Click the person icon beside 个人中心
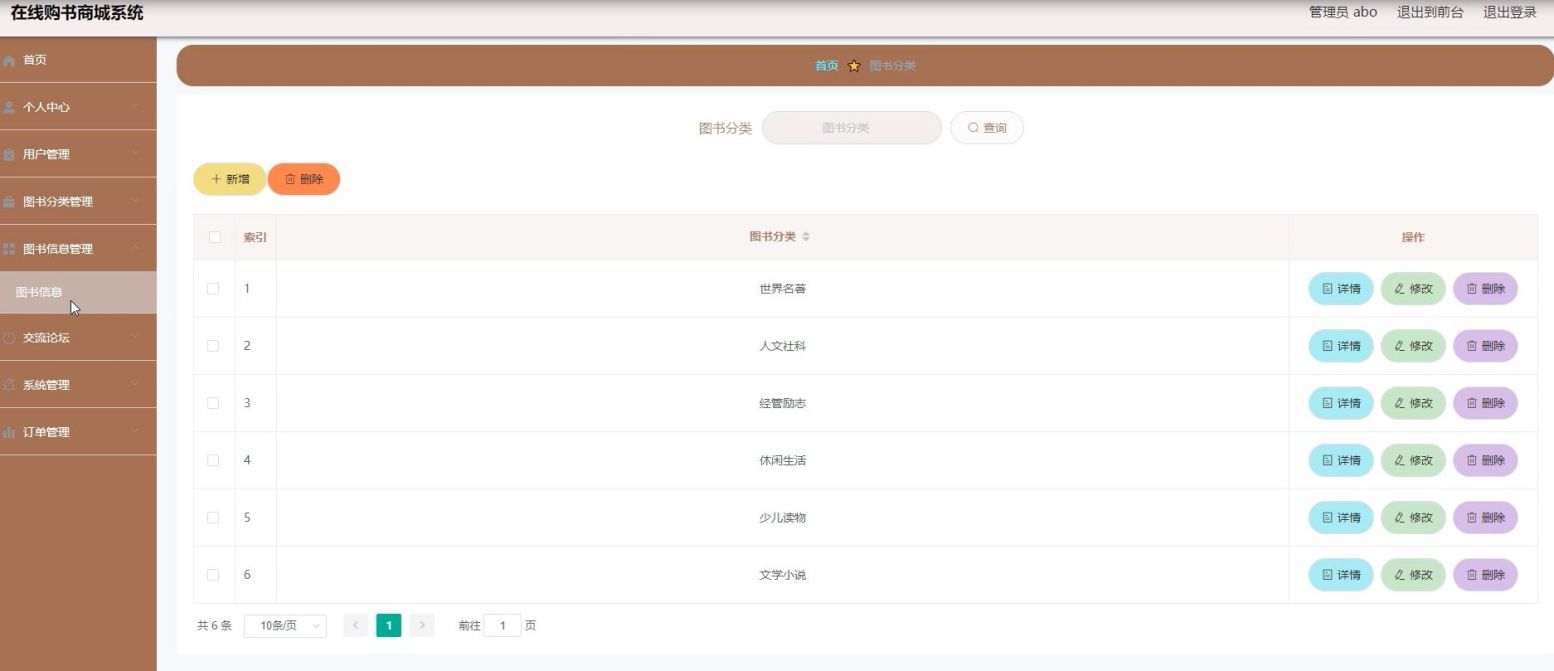Screen dimensions: 1554x671 point(9,107)
